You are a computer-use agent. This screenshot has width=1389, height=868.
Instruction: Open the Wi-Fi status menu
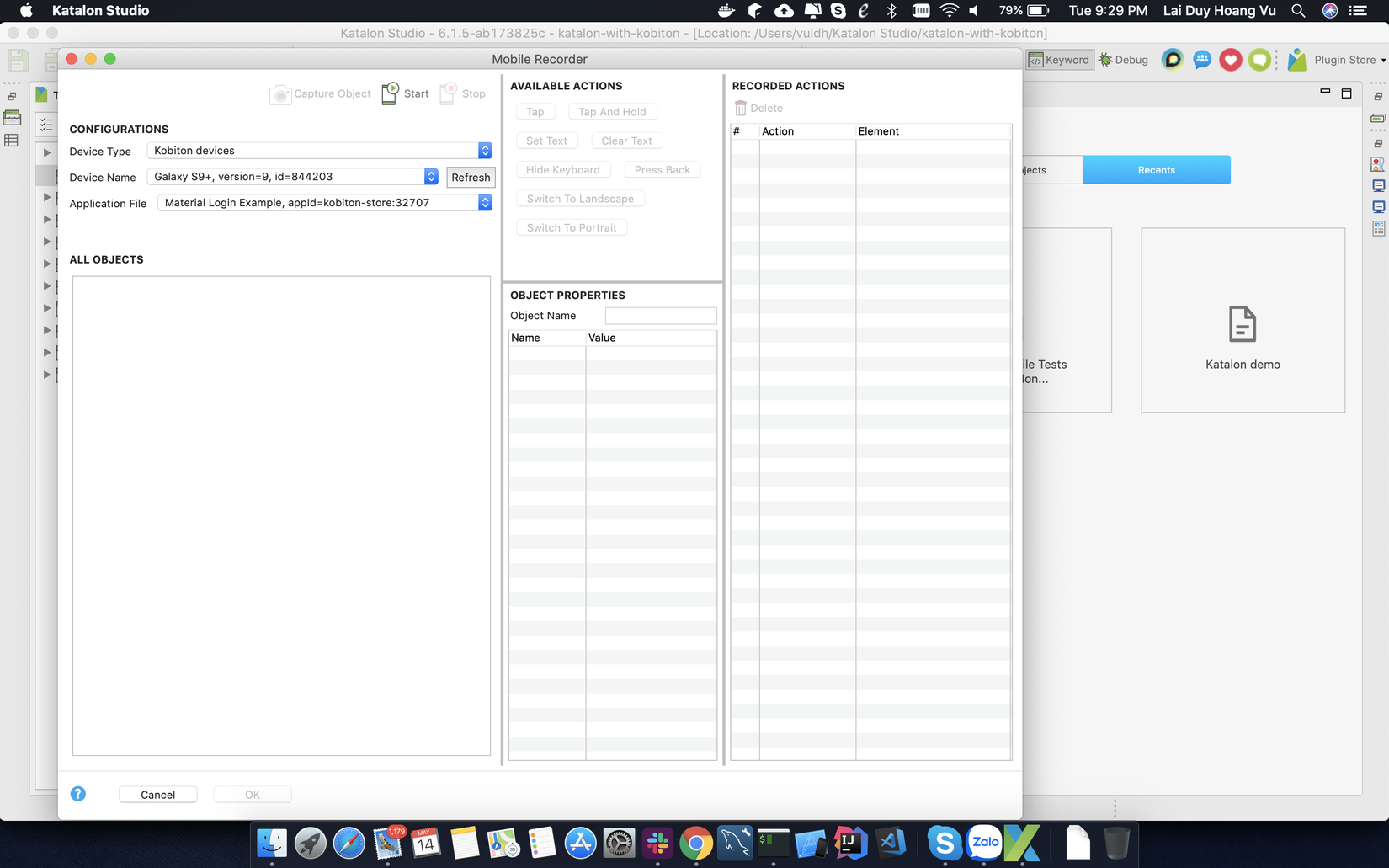[950, 11]
